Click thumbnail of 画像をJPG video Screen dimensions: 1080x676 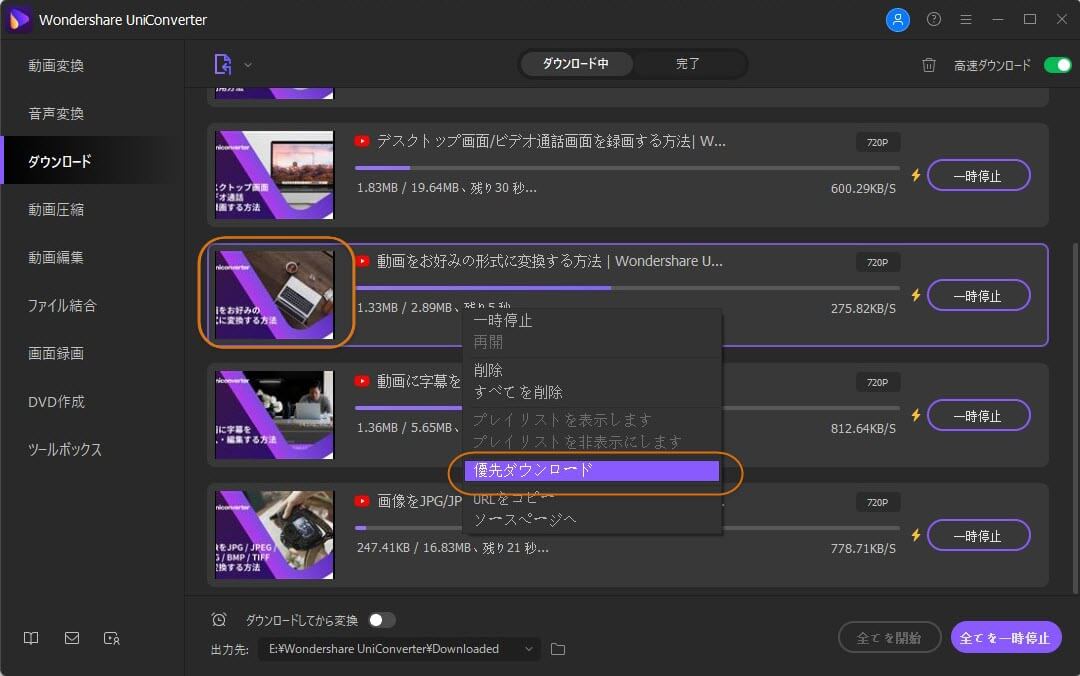[x=274, y=535]
